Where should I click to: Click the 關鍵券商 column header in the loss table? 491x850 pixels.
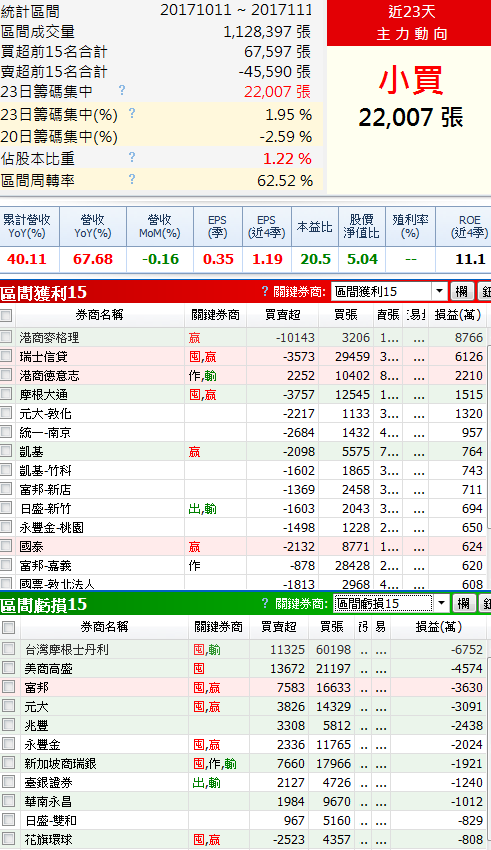(x=218, y=627)
